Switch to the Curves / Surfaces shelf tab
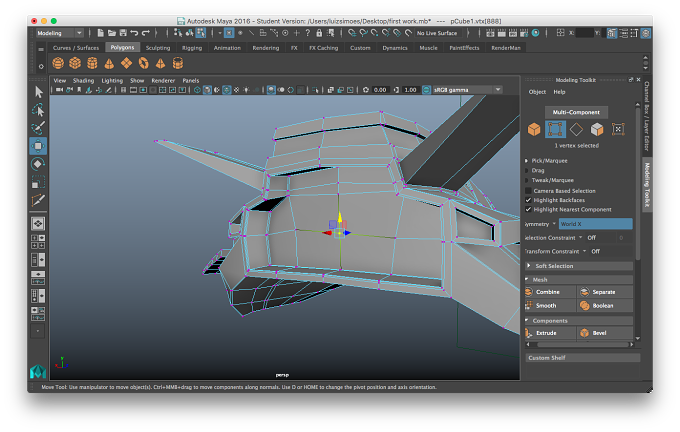The image size is (680, 432). click(x=76, y=48)
